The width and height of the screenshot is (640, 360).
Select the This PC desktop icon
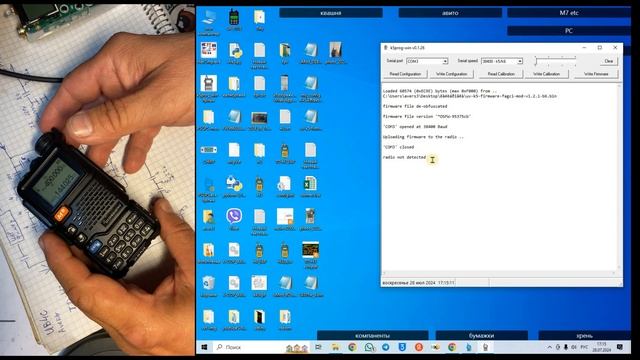pyautogui.click(x=209, y=22)
